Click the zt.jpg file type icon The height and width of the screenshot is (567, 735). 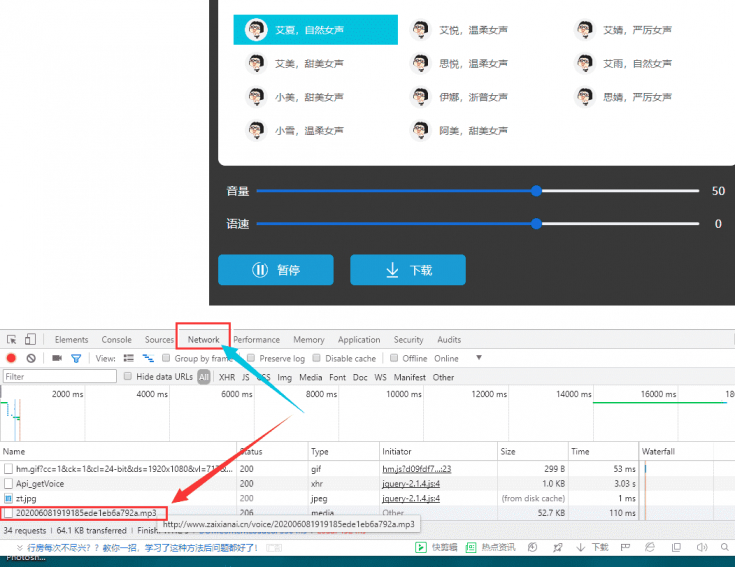(8, 498)
